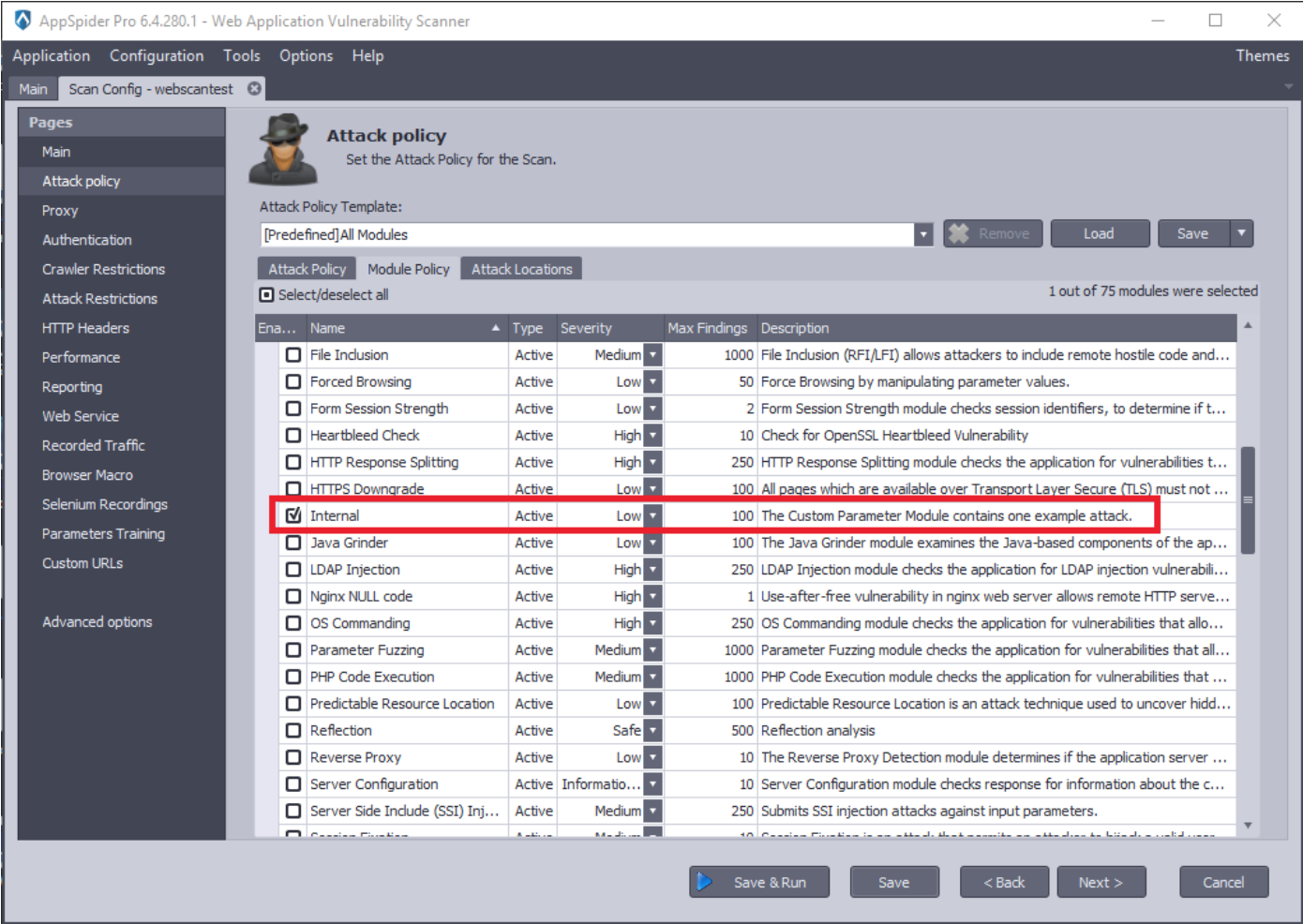
Task: Open the Configuration menu
Action: tap(157, 55)
